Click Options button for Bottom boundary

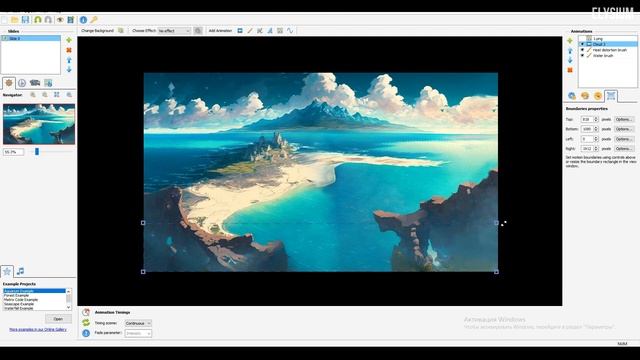[624, 129]
